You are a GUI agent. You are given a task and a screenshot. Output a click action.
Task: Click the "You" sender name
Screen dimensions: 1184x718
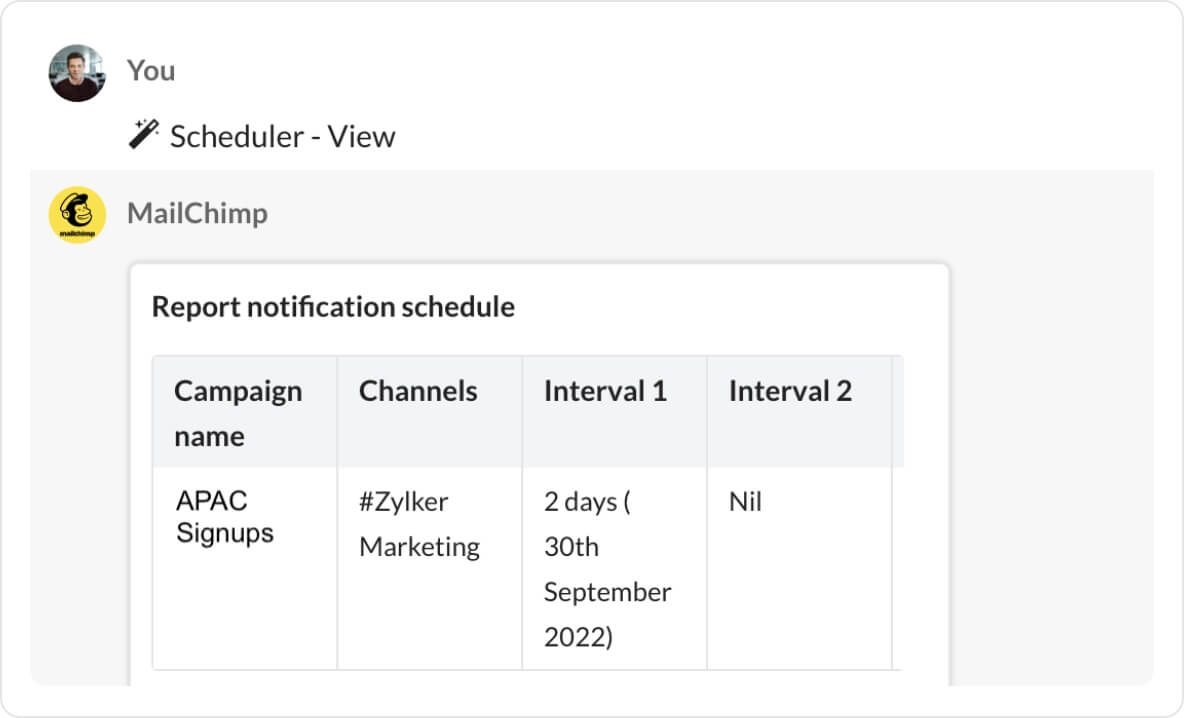coord(151,71)
